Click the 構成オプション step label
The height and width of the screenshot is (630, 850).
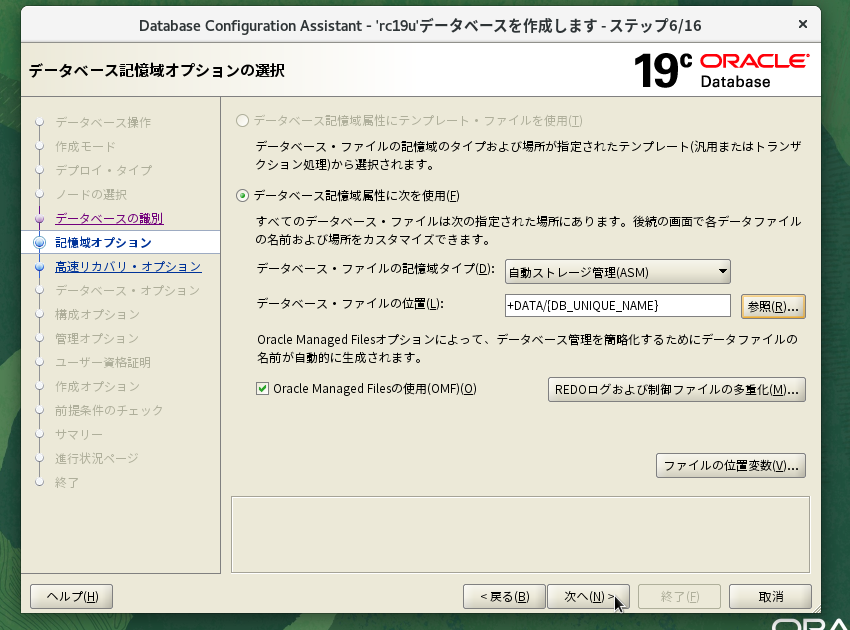coord(97,314)
